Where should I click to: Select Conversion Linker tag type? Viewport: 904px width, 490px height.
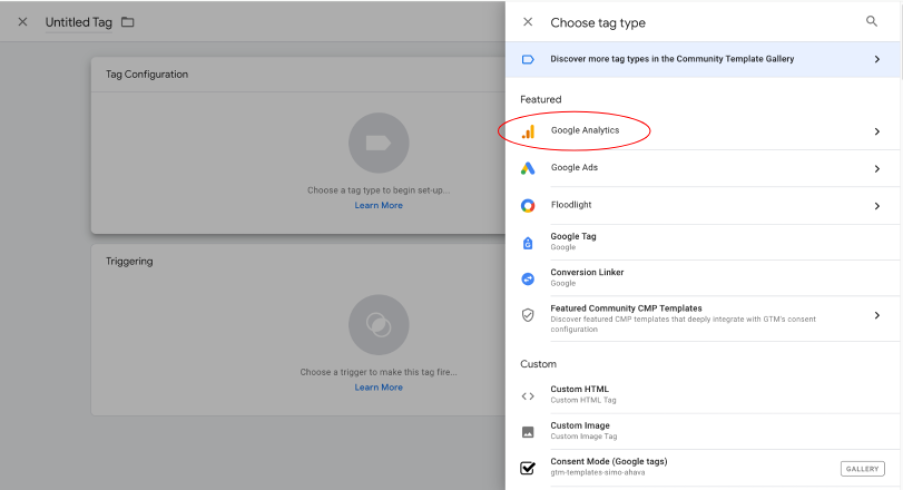point(703,278)
